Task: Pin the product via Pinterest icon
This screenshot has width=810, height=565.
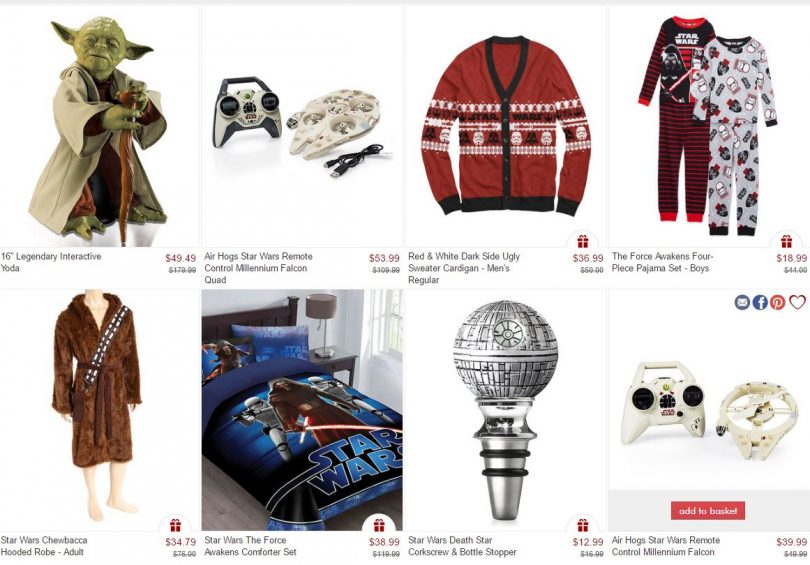Action: (x=777, y=302)
